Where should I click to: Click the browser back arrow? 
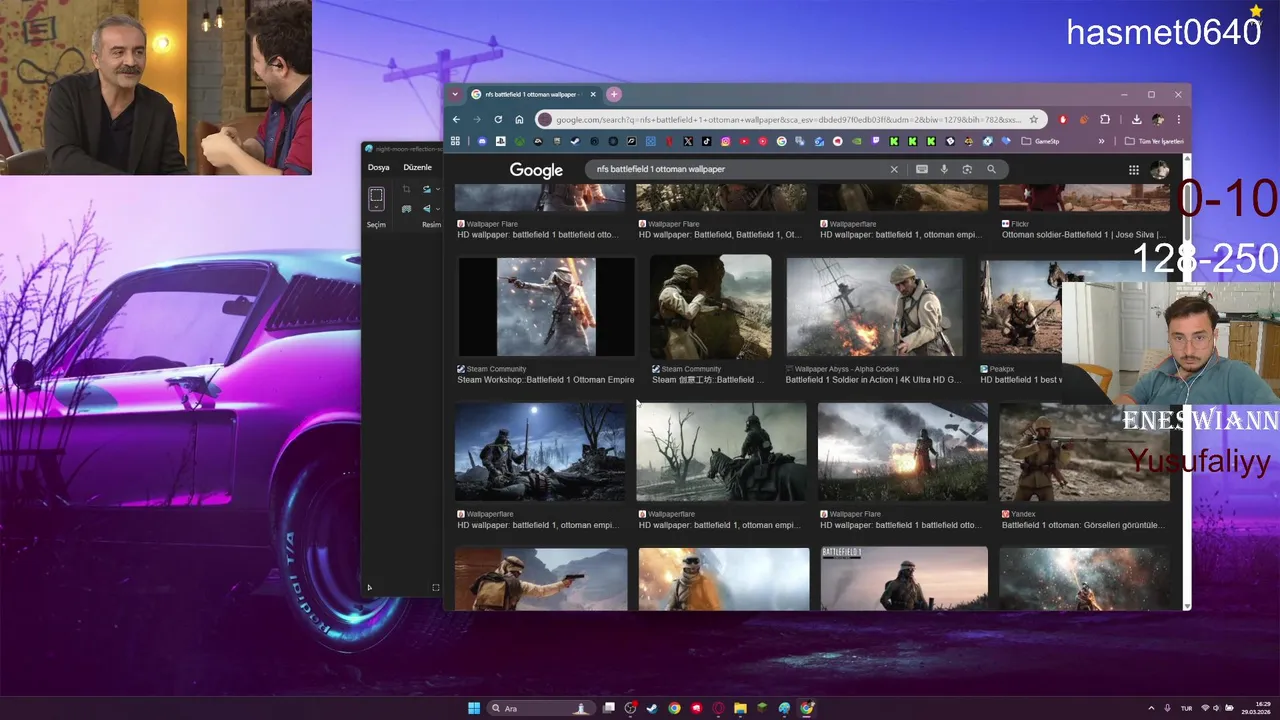[456, 119]
